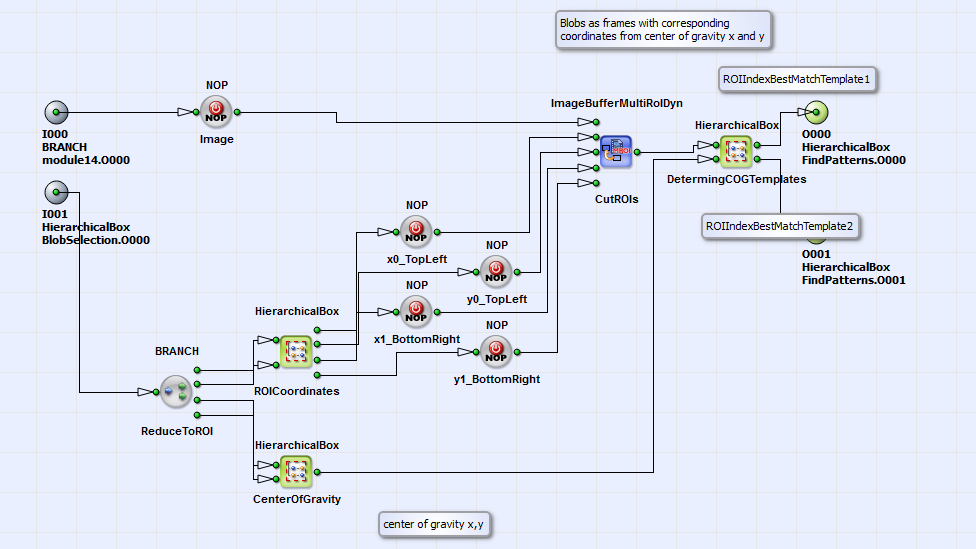Click the y0_TopLeft name label
The height and width of the screenshot is (549, 976).
497,299
